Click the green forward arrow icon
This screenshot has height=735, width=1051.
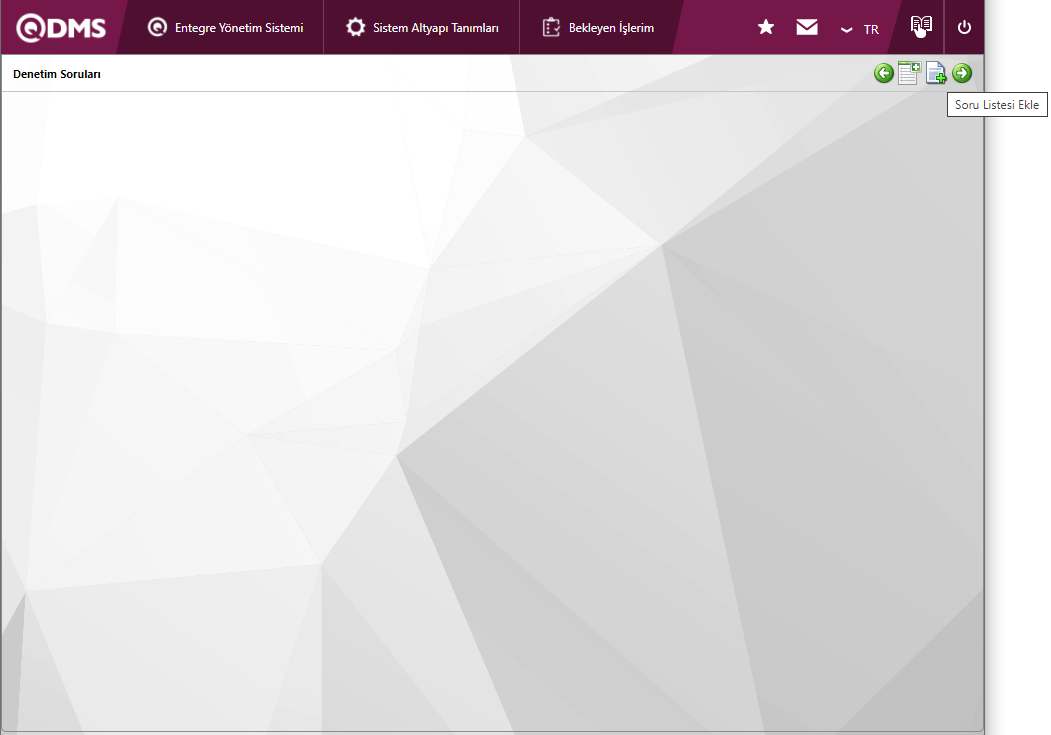[x=962, y=73]
